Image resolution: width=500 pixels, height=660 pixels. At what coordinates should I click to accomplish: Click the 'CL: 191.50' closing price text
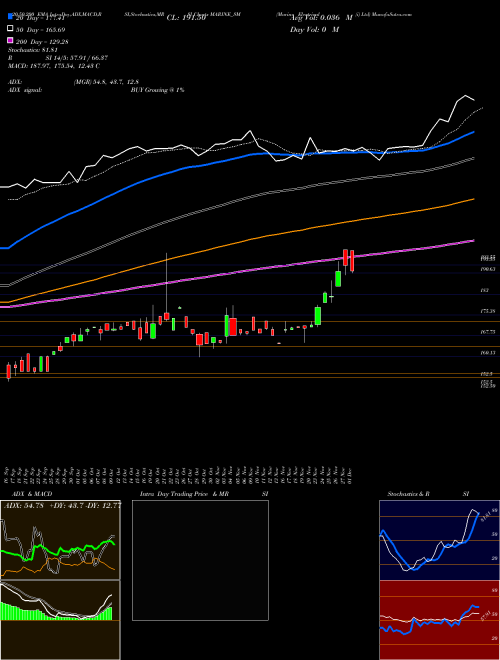(x=186, y=18)
